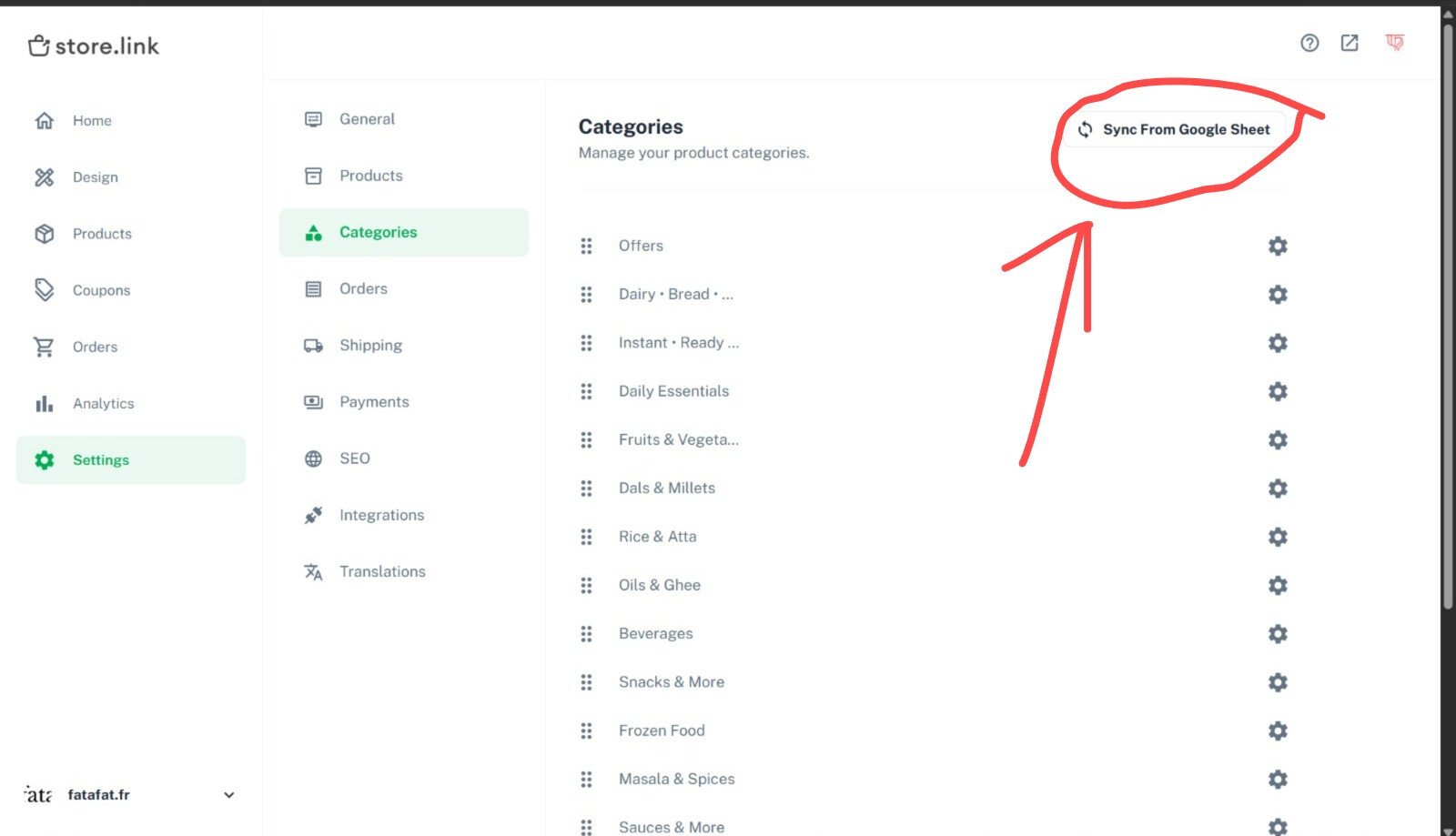Go to Coupons in main sidebar
The height and width of the screenshot is (836, 1456).
[101, 290]
